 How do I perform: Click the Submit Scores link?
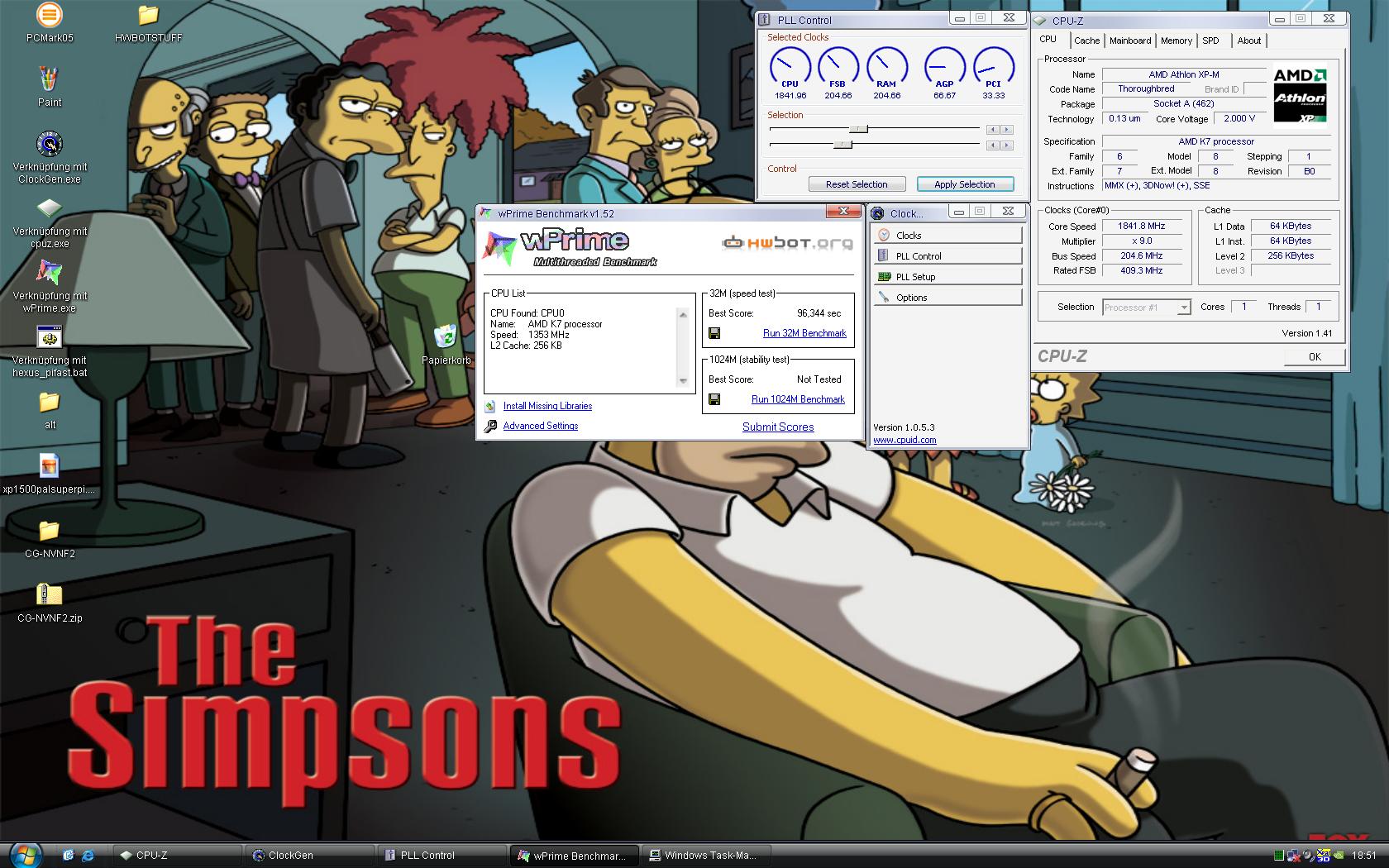click(x=778, y=427)
